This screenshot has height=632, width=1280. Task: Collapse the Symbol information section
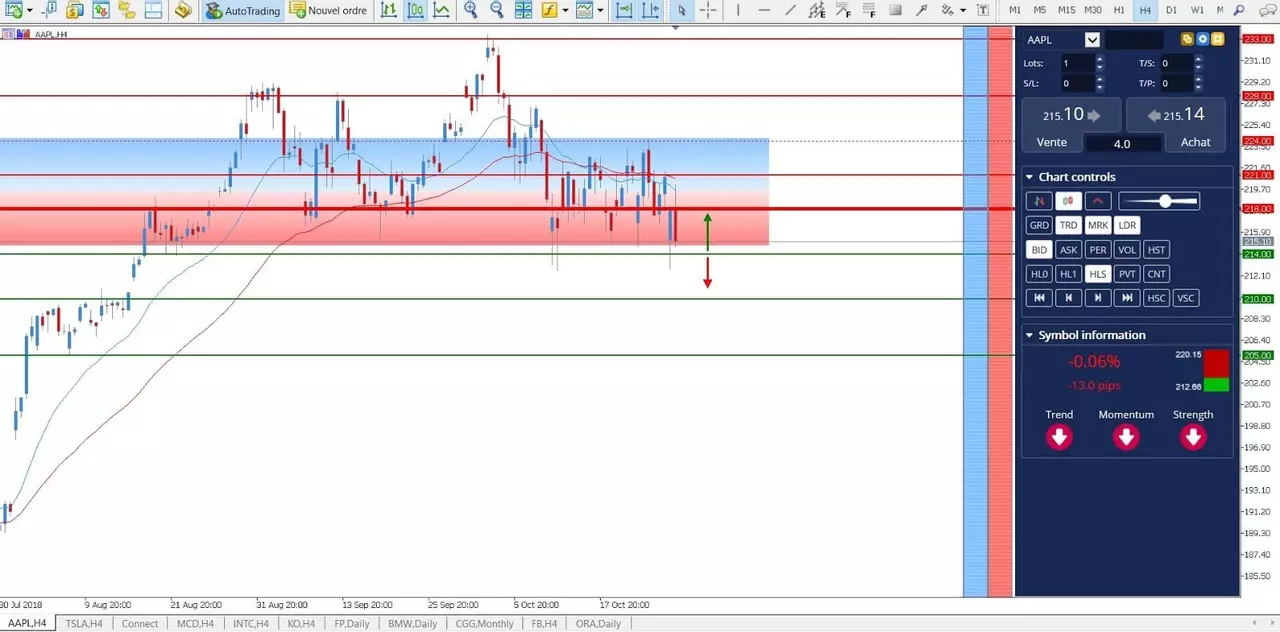(1030, 335)
